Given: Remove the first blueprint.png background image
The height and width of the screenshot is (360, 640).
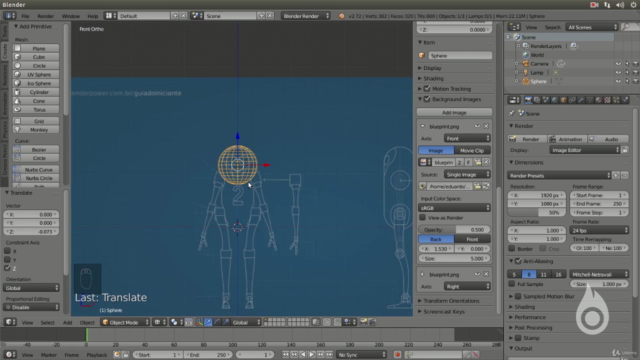Looking at the screenshot, I should (486, 126).
